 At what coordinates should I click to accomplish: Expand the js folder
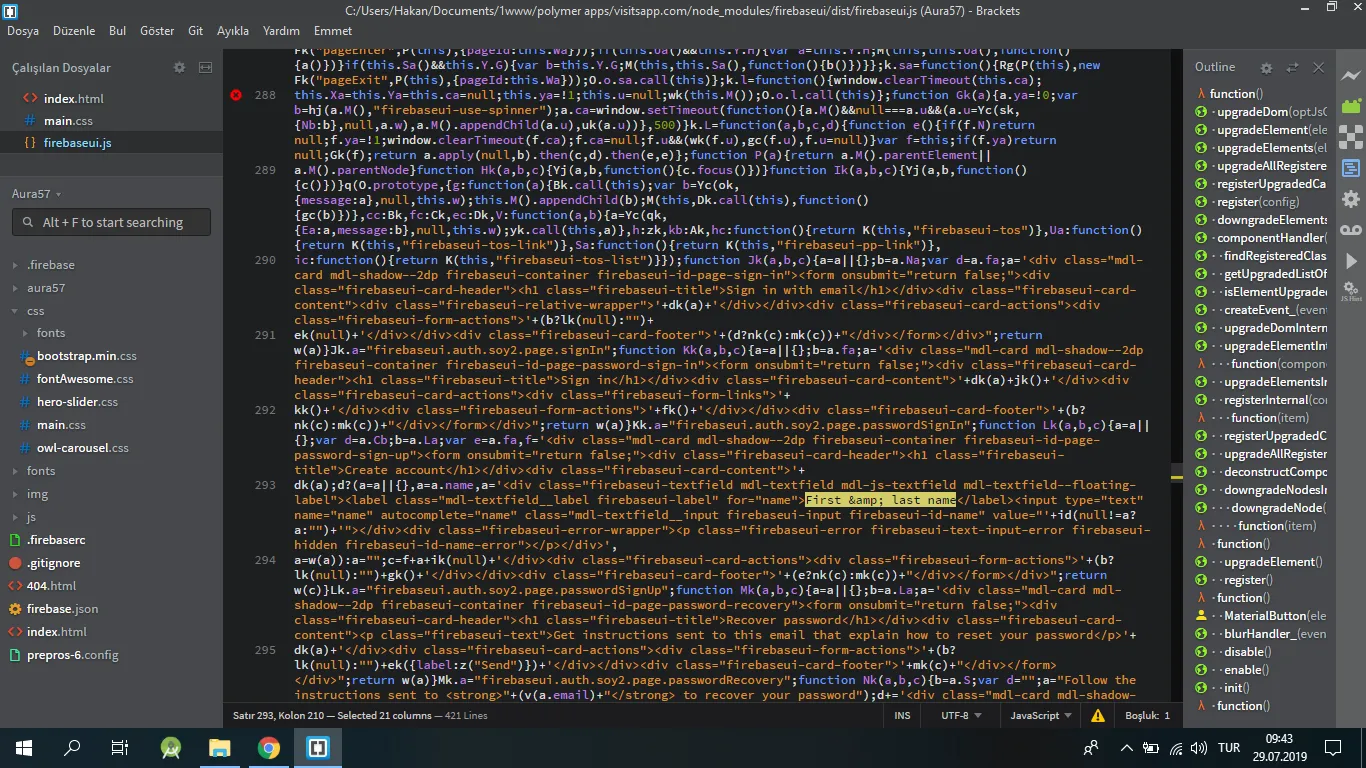pos(31,517)
